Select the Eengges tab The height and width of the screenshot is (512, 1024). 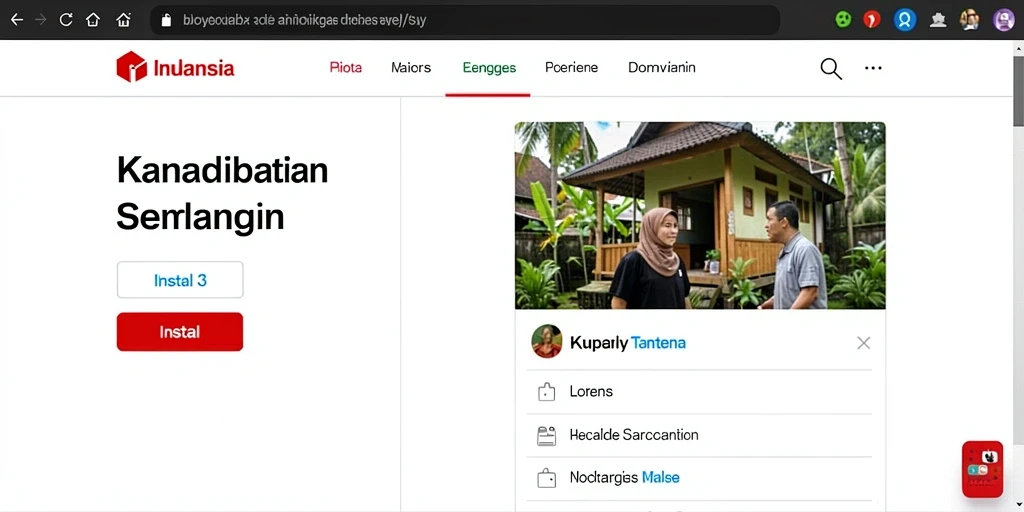tap(488, 68)
